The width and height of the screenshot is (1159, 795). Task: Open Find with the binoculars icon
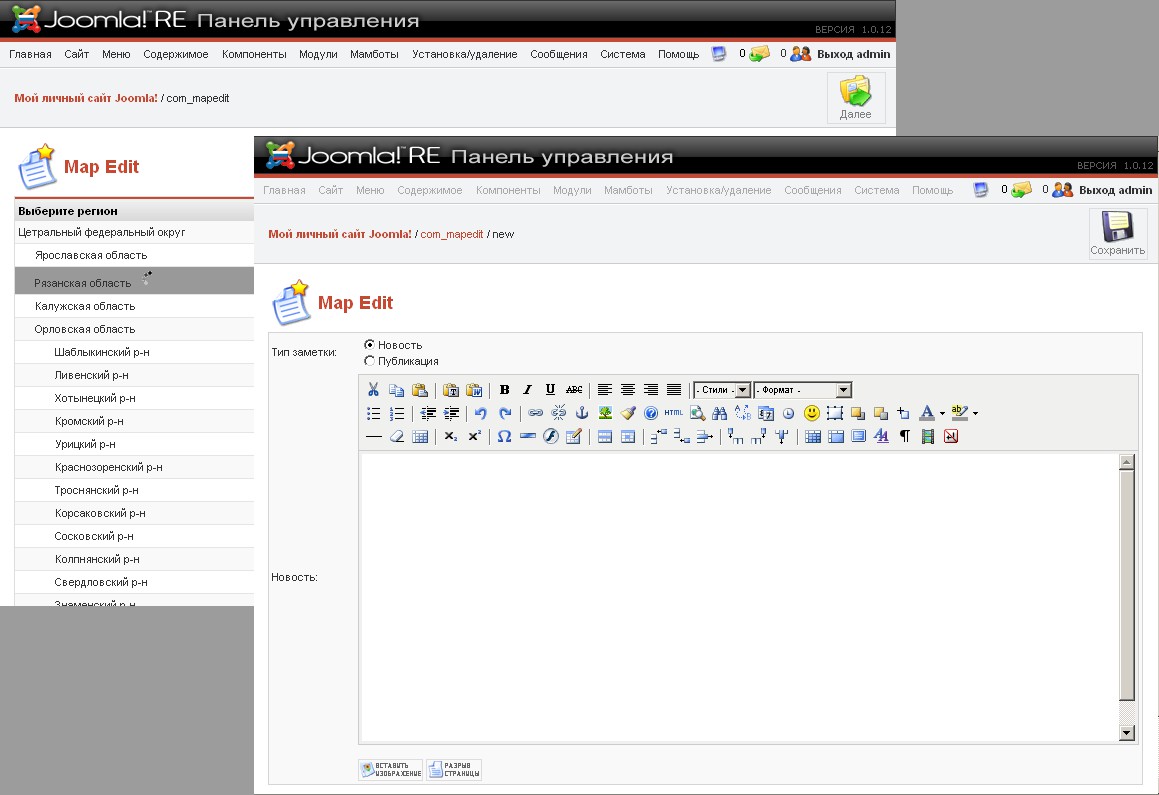click(x=719, y=413)
